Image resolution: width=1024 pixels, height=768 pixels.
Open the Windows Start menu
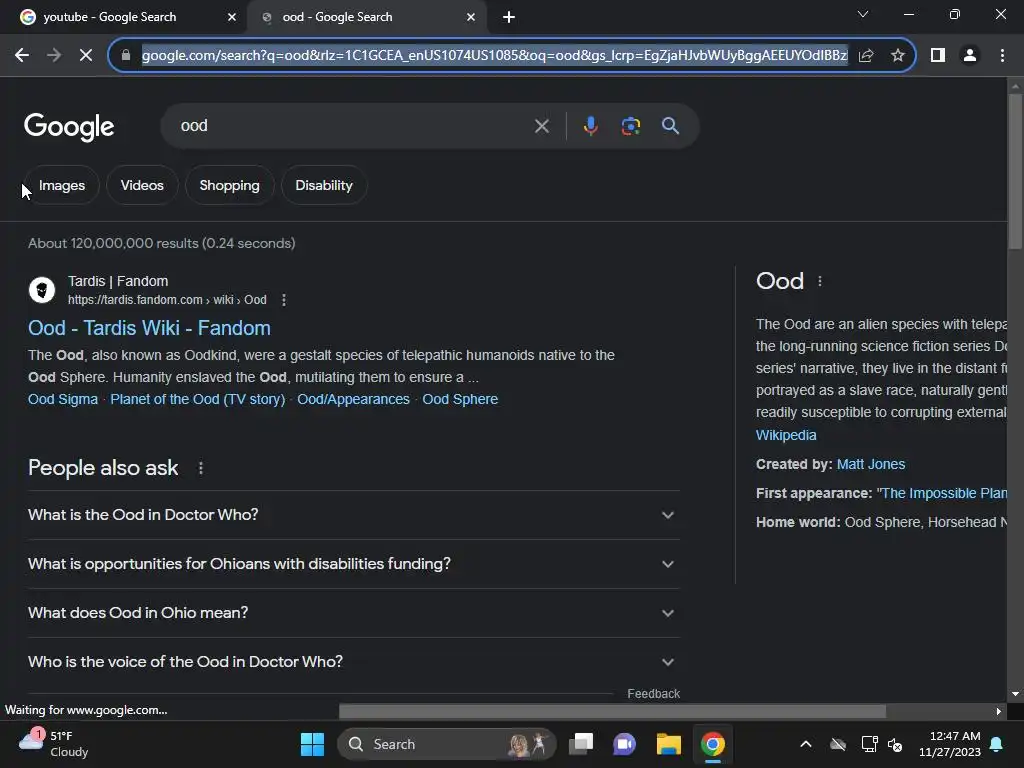[x=312, y=744]
